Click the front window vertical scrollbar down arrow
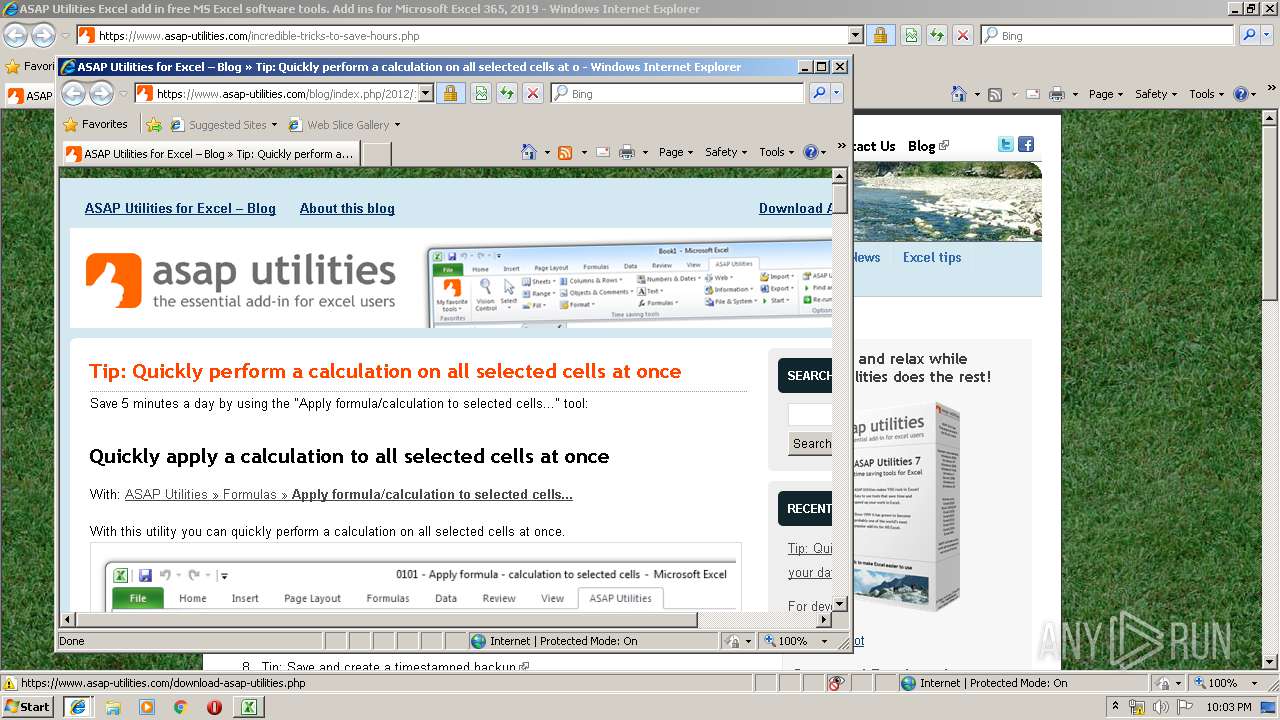This screenshot has height=720, width=1280. click(840, 604)
